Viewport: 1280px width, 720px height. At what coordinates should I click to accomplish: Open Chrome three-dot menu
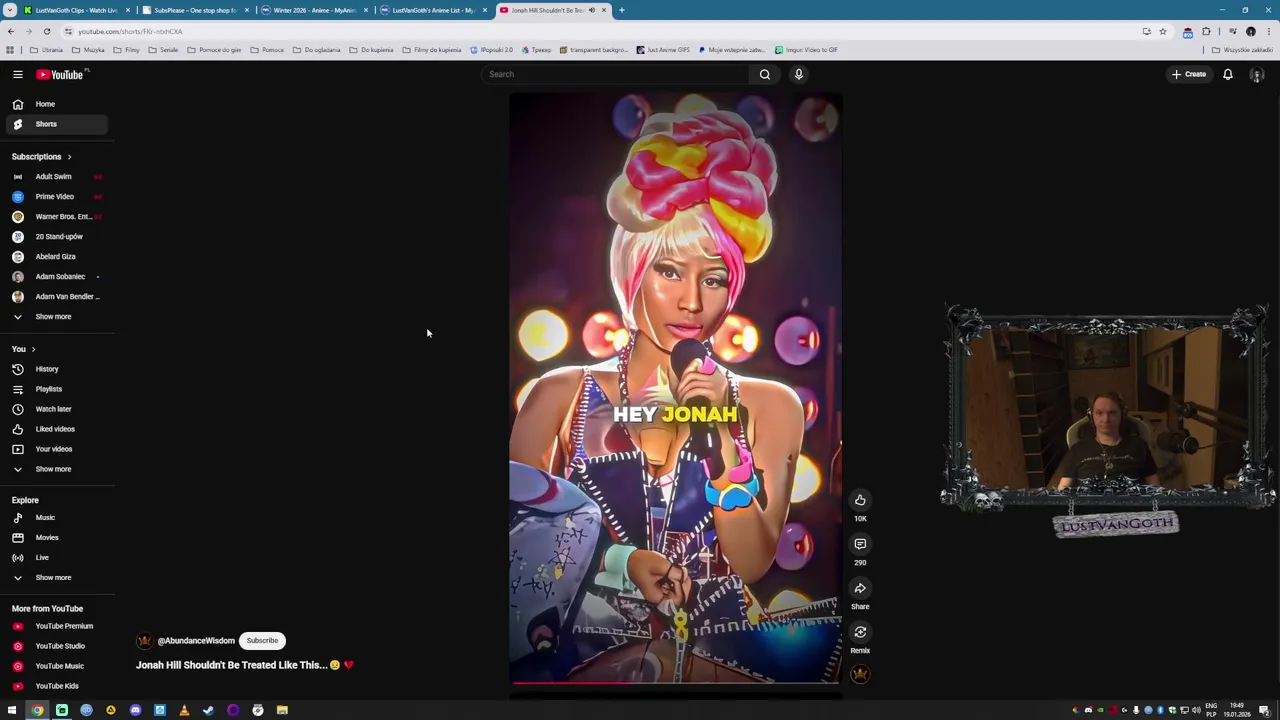click(1267, 31)
